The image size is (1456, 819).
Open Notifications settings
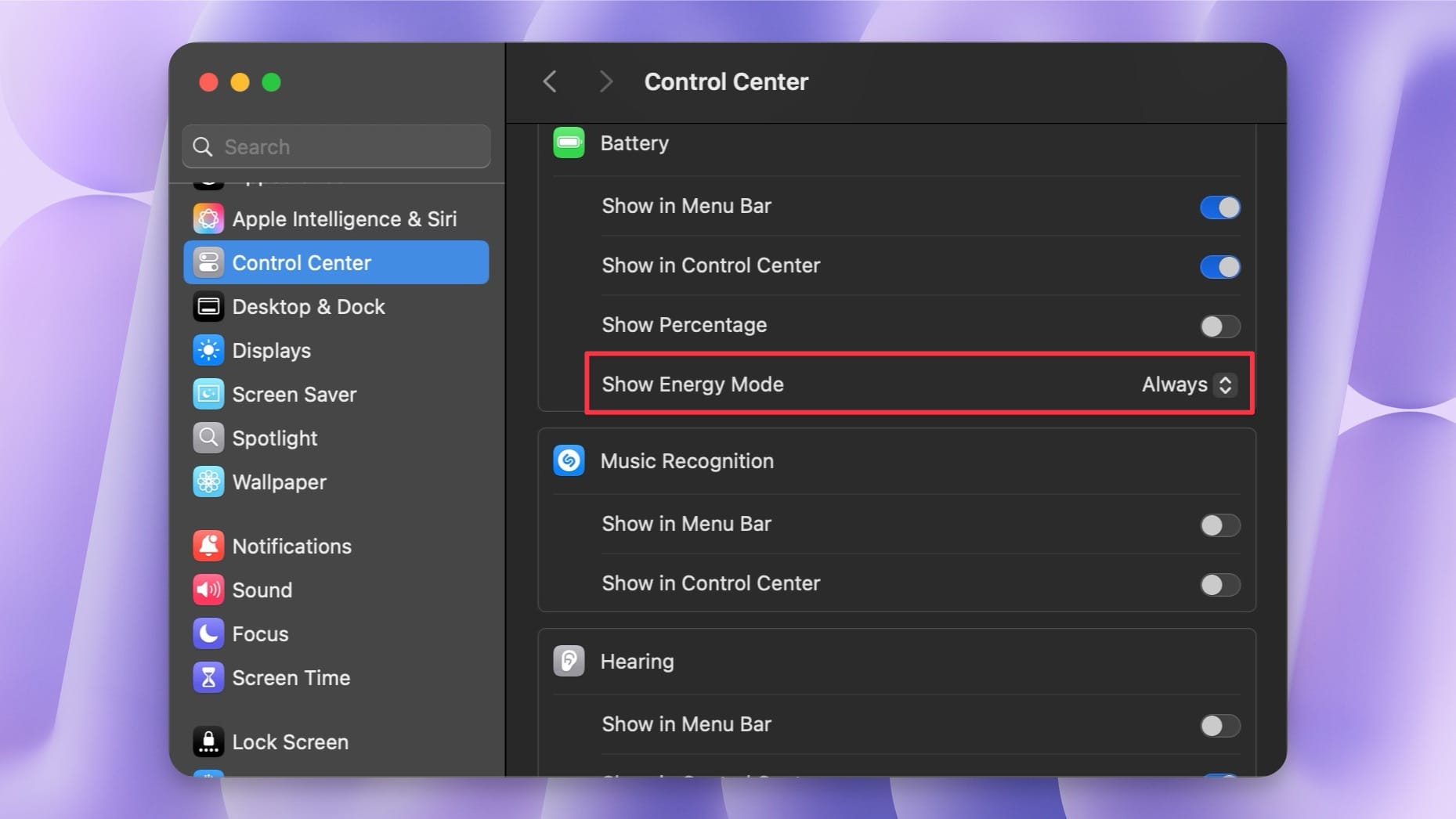(x=208, y=546)
